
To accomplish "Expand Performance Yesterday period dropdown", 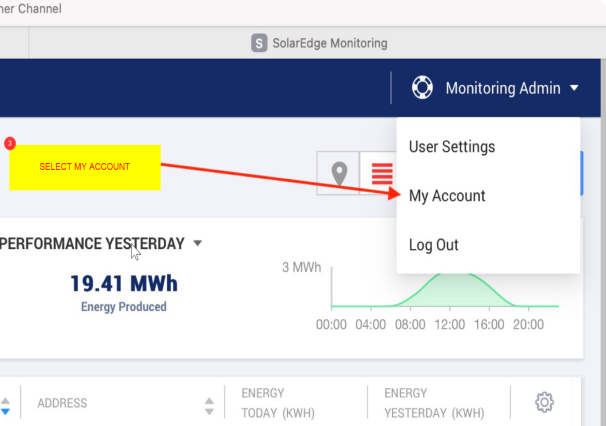I will [x=197, y=243].
